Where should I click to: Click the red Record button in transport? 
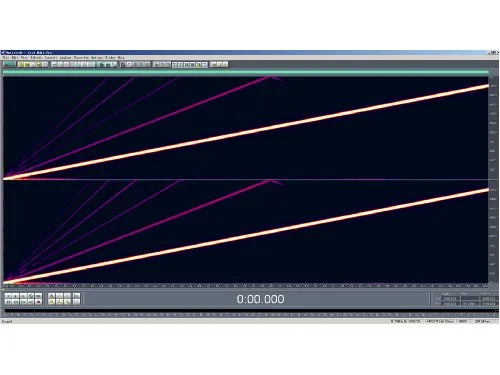coord(38,302)
